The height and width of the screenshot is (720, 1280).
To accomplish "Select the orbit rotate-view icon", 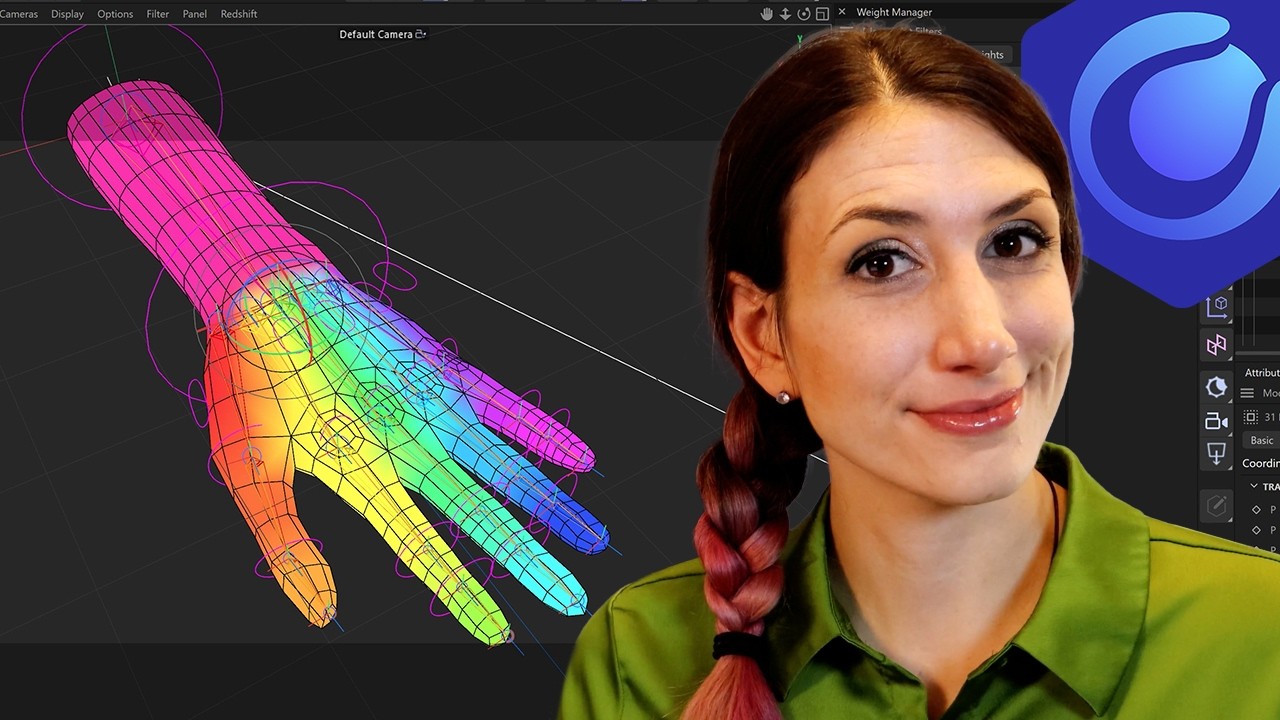I will click(804, 14).
